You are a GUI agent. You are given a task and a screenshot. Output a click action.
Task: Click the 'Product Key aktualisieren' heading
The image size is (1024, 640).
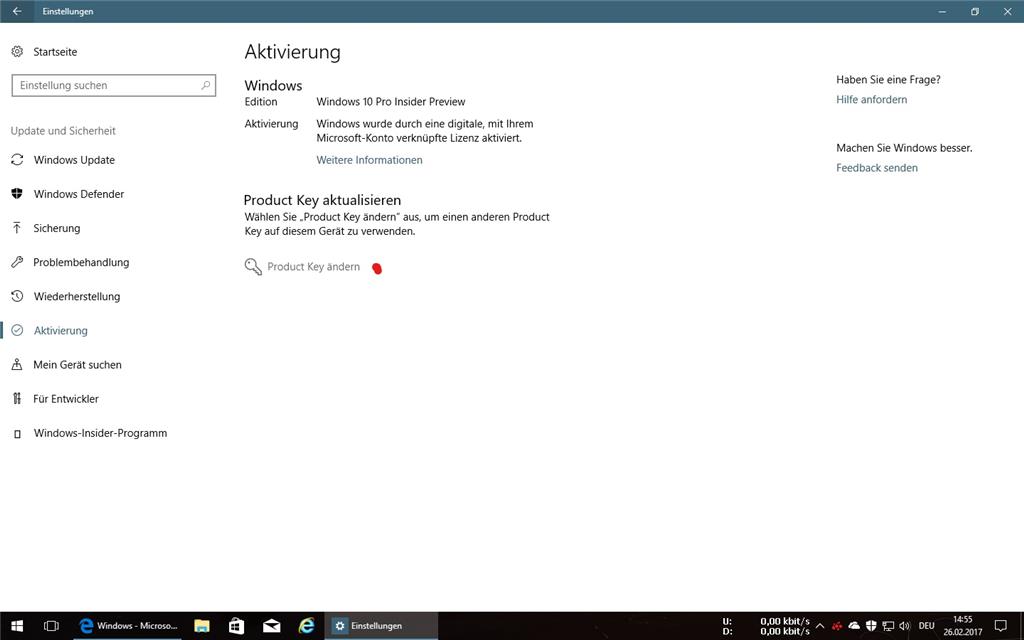(323, 200)
